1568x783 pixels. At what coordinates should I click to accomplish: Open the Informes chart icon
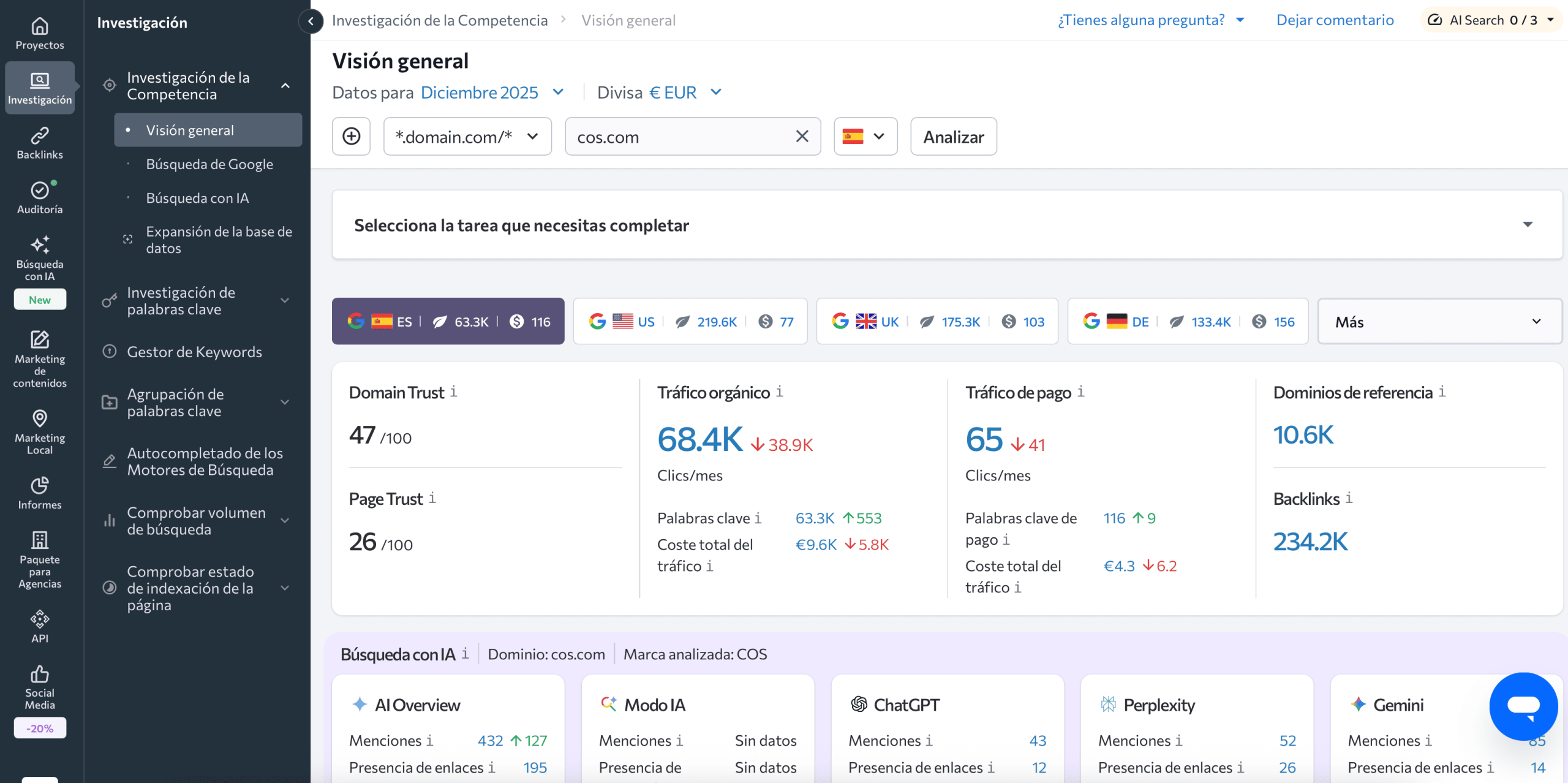[x=40, y=485]
